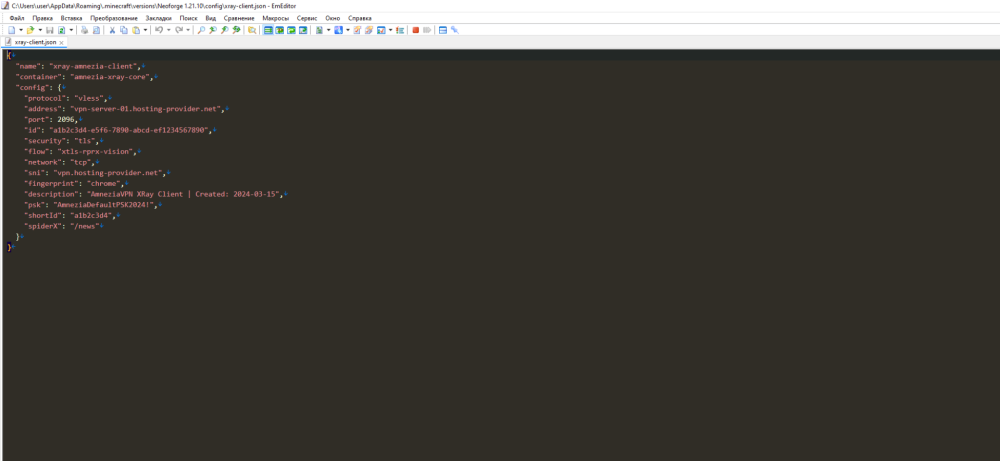Toggle Wrap by Window mode
The image size is (1000, 461).
(291, 30)
